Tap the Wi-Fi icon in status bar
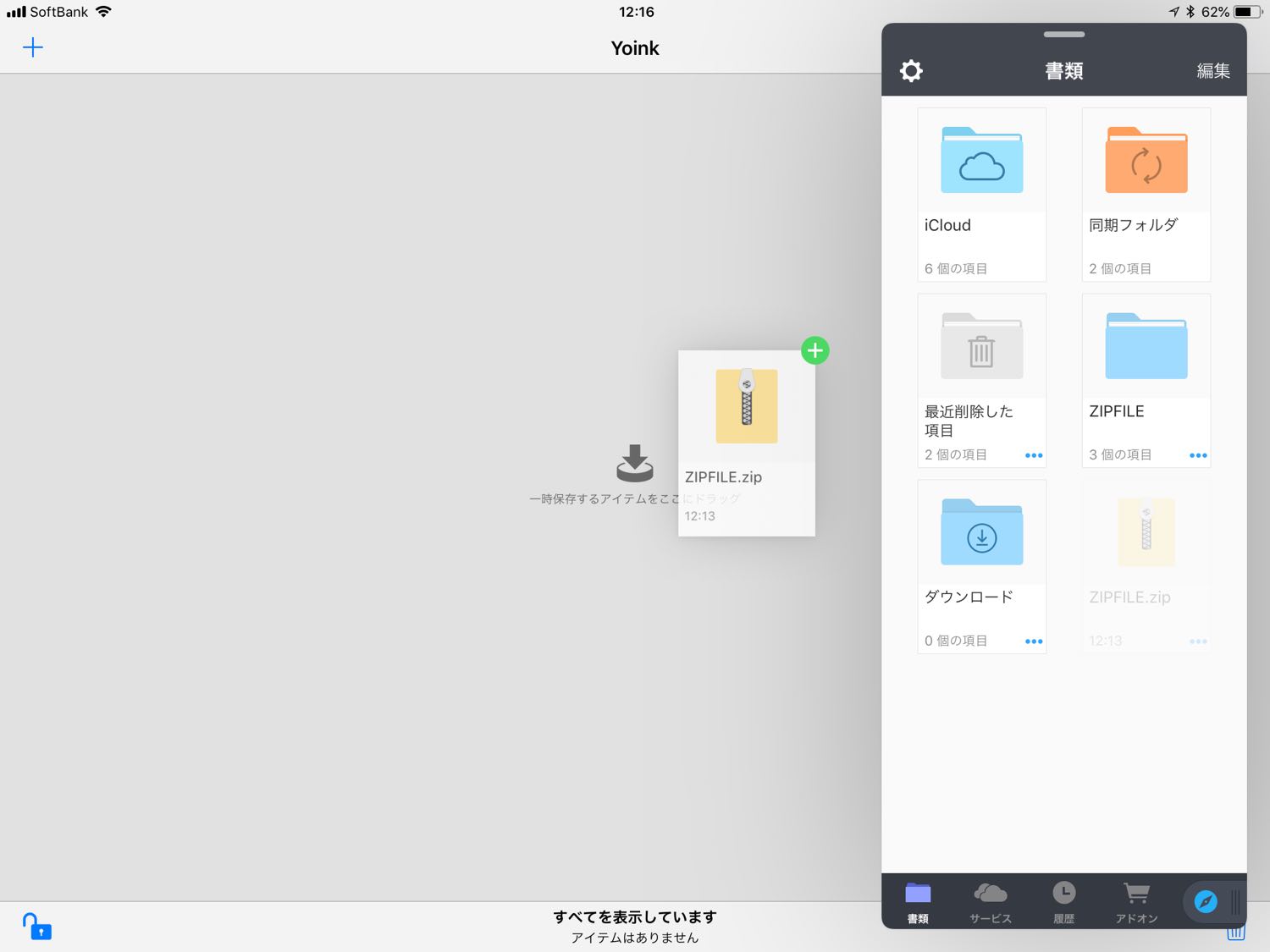The width and height of the screenshot is (1270, 952). pos(103,12)
